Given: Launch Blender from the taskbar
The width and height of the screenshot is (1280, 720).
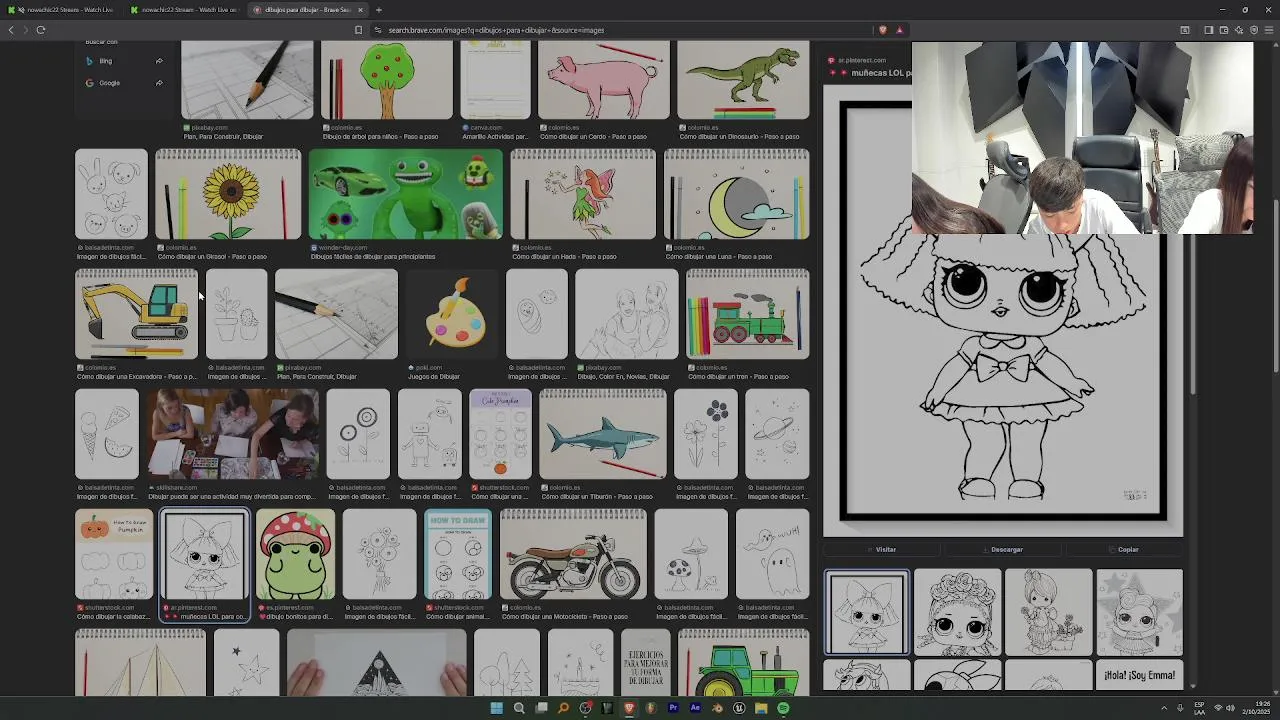Looking at the screenshot, I should pyautogui.click(x=717, y=708).
